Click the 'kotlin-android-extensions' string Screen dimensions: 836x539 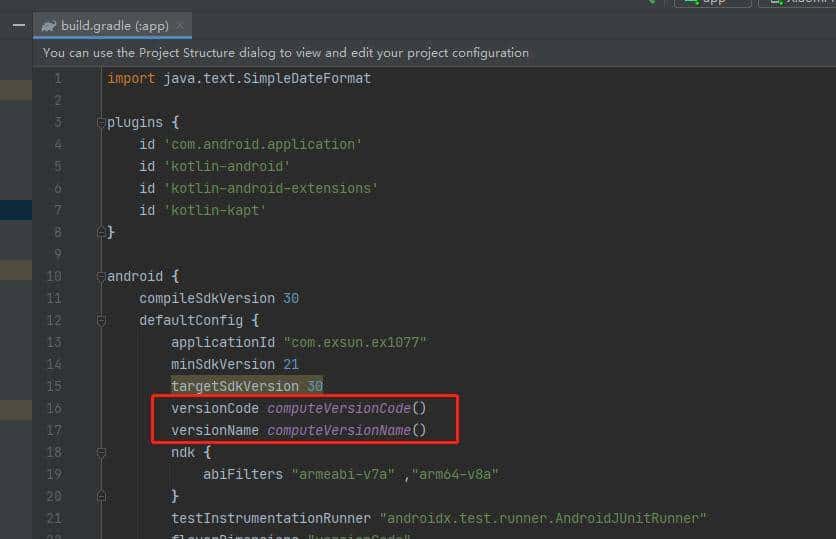click(271, 188)
